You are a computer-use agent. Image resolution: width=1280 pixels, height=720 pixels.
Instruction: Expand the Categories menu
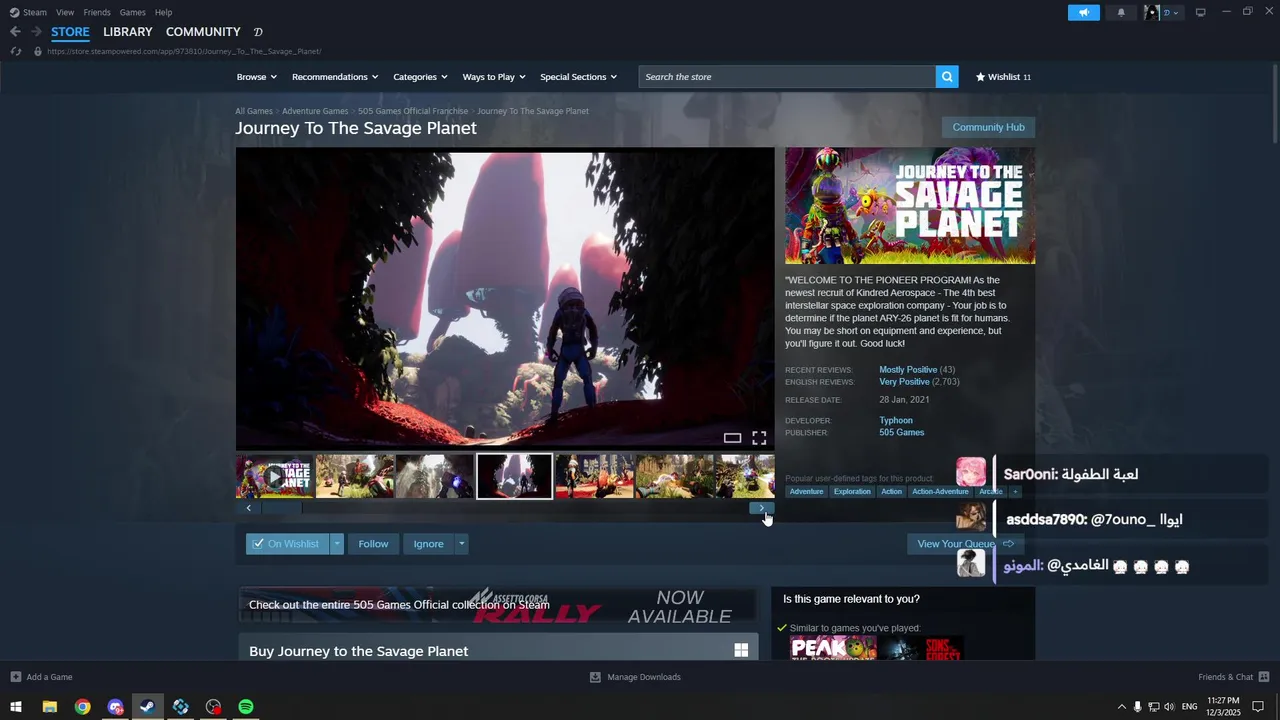[420, 77]
